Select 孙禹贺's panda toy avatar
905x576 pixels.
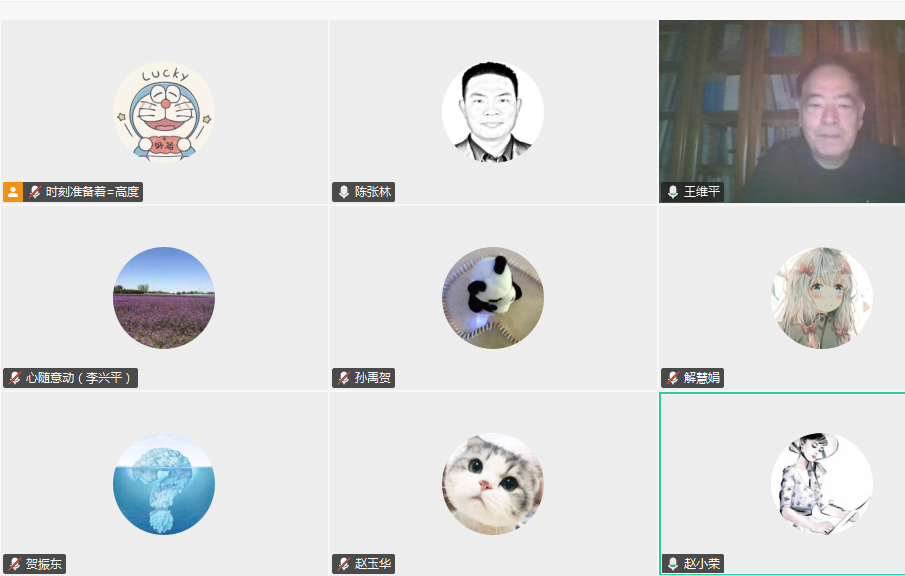pos(493,298)
